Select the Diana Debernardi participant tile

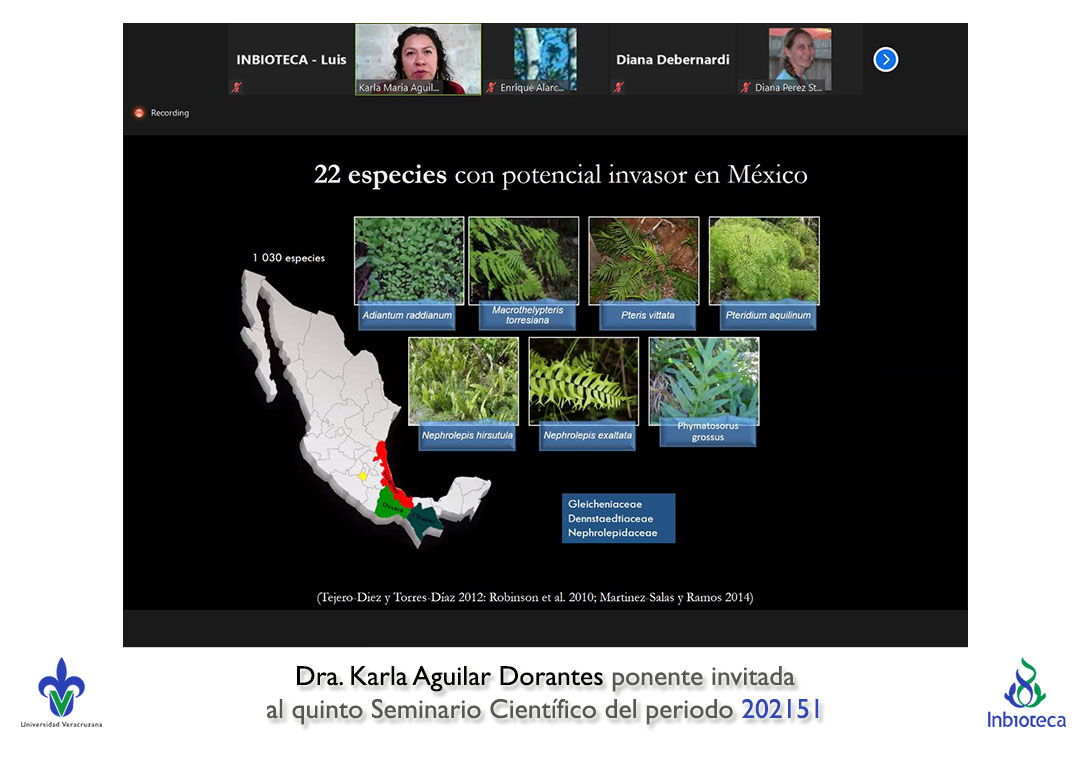pyautogui.click(x=672, y=60)
